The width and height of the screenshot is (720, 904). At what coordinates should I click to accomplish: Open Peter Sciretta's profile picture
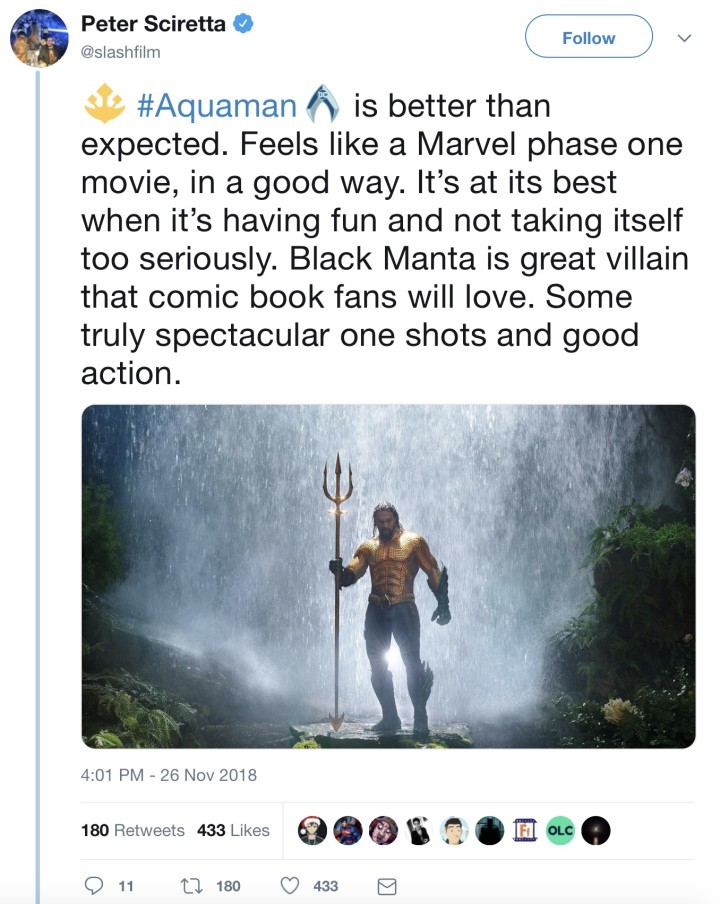pyautogui.click(x=36, y=39)
